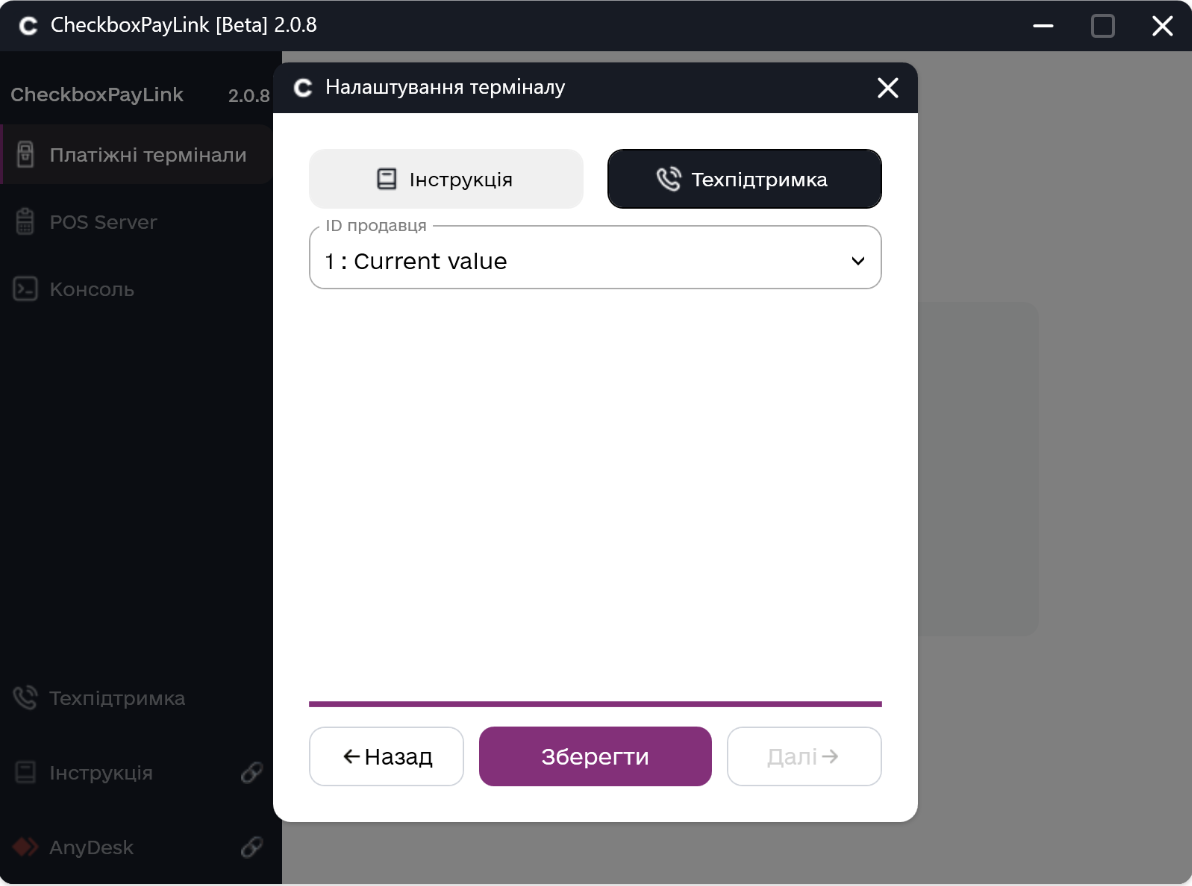This screenshot has width=1192, height=886.
Task: Click the purple progress bar above buttons
Action: click(x=595, y=704)
